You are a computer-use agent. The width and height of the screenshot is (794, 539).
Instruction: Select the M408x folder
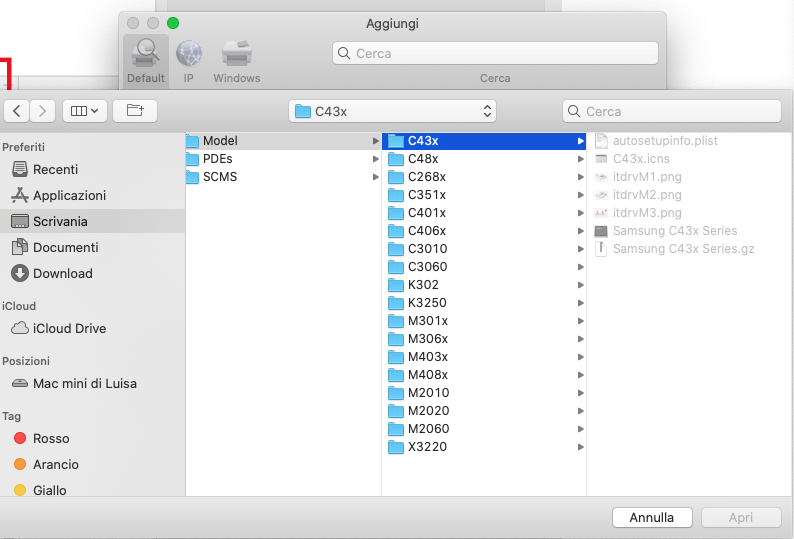(x=484, y=375)
